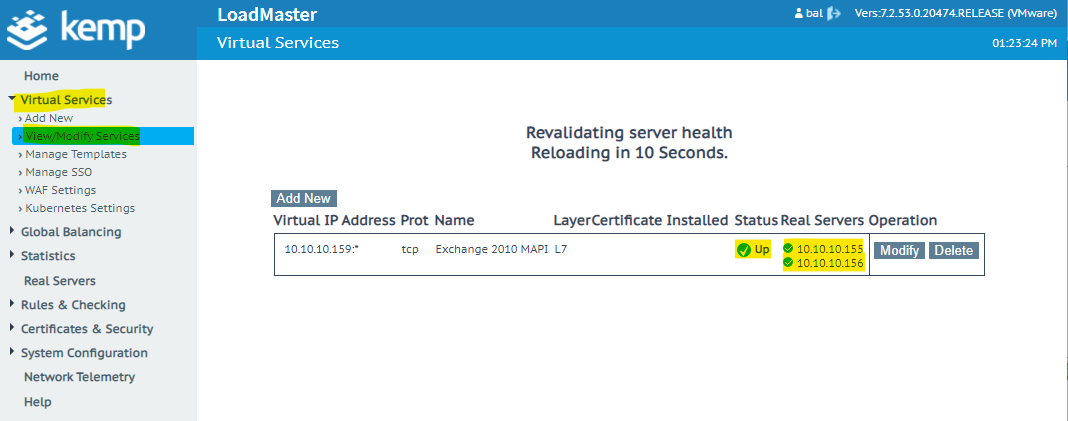The width and height of the screenshot is (1068, 421).
Task: Expand the System Configuration section
Action: point(12,352)
